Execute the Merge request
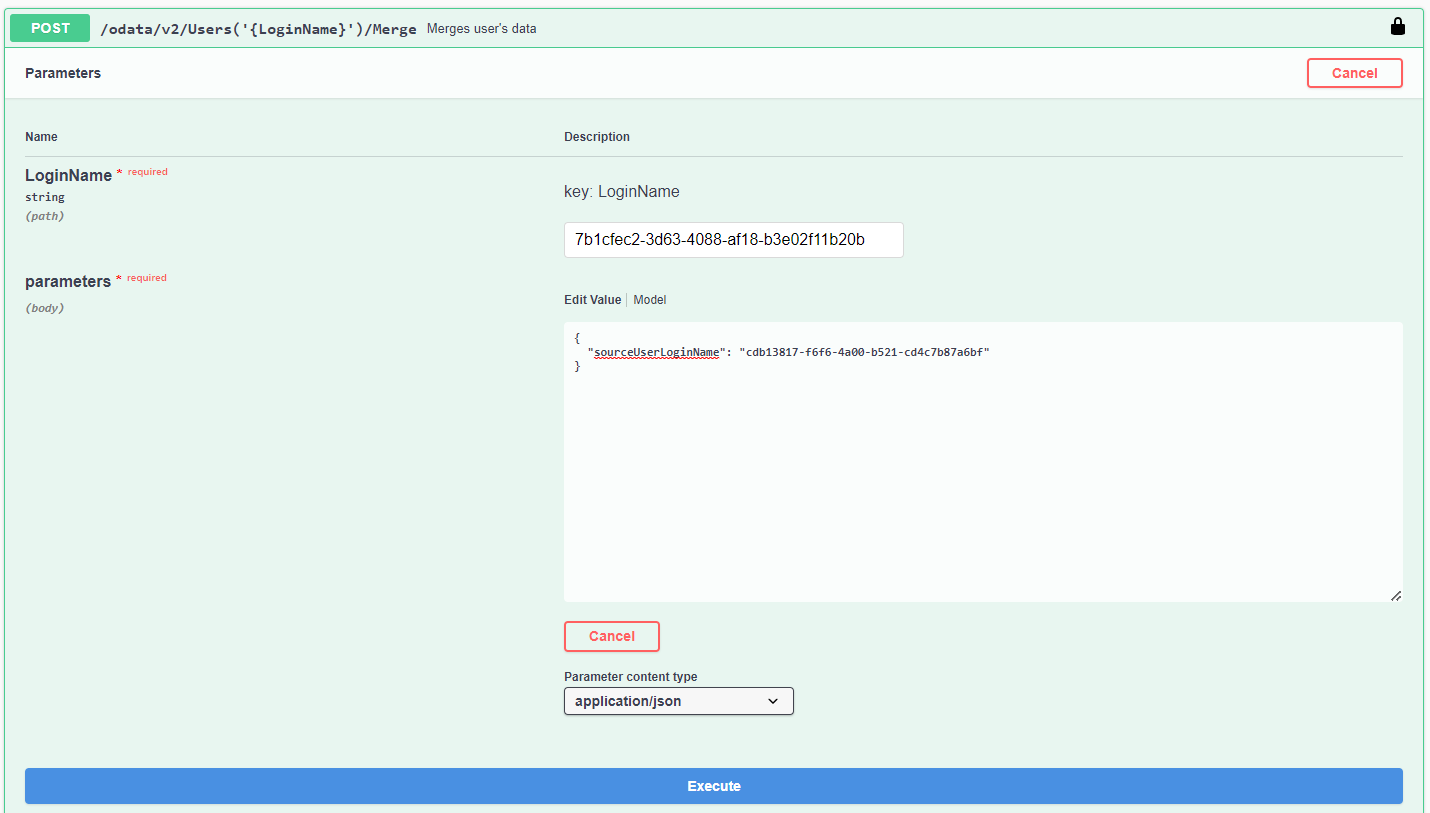Image resolution: width=1430 pixels, height=813 pixels. (714, 786)
